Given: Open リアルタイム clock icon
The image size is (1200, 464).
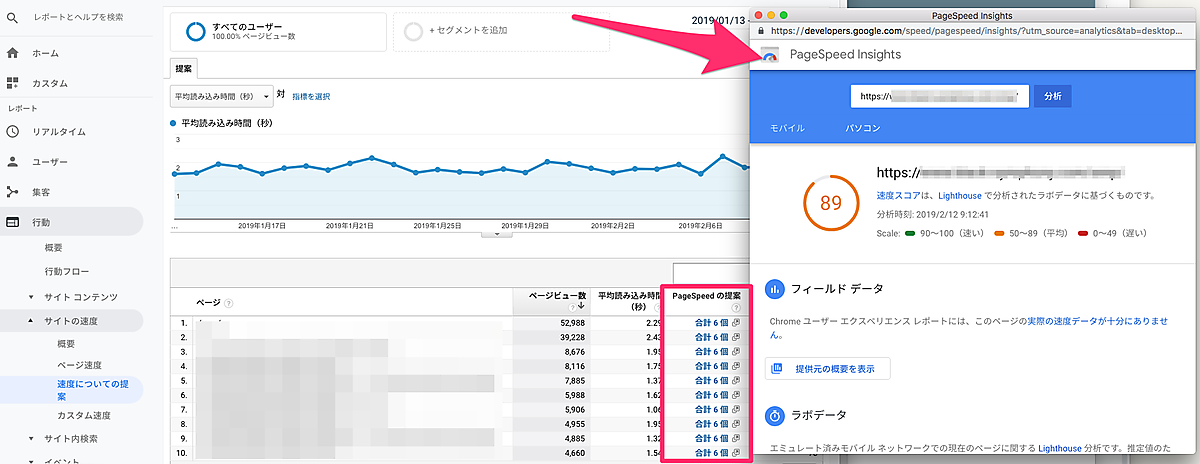Looking at the screenshot, I should point(13,131).
